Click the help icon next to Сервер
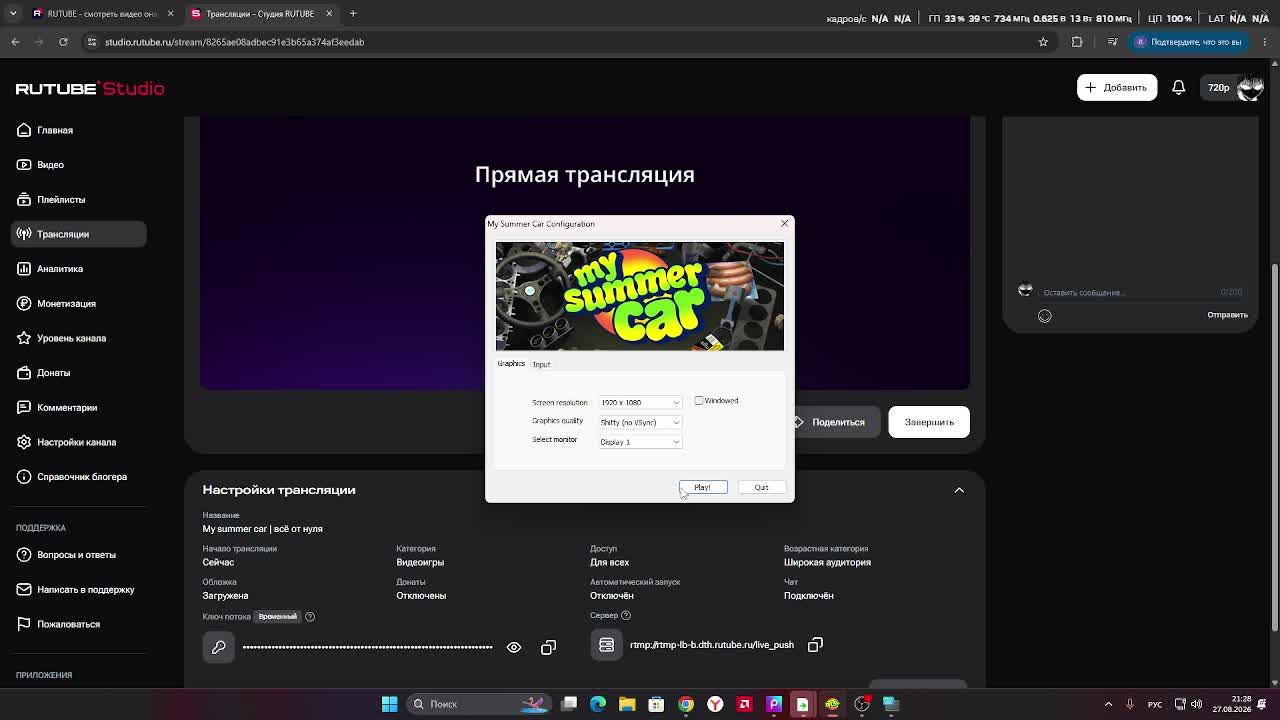The image size is (1280, 720). (x=626, y=615)
